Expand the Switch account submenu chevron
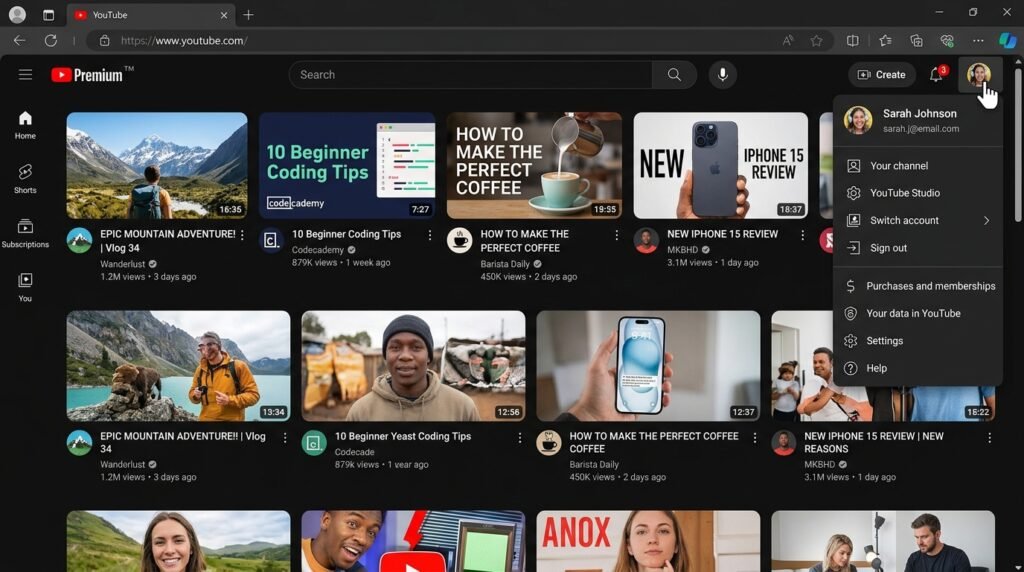The width and height of the screenshot is (1024, 572). tap(986, 221)
